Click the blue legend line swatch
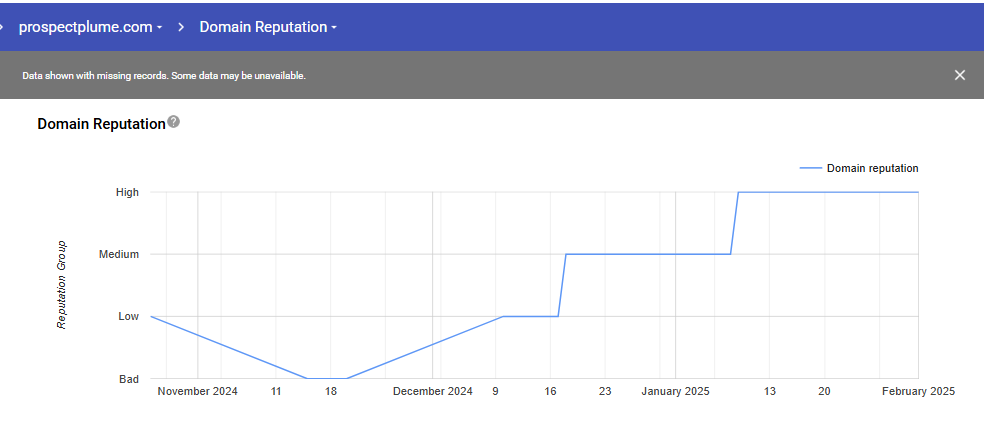This screenshot has height=422, width=984. tap(810, 168)
